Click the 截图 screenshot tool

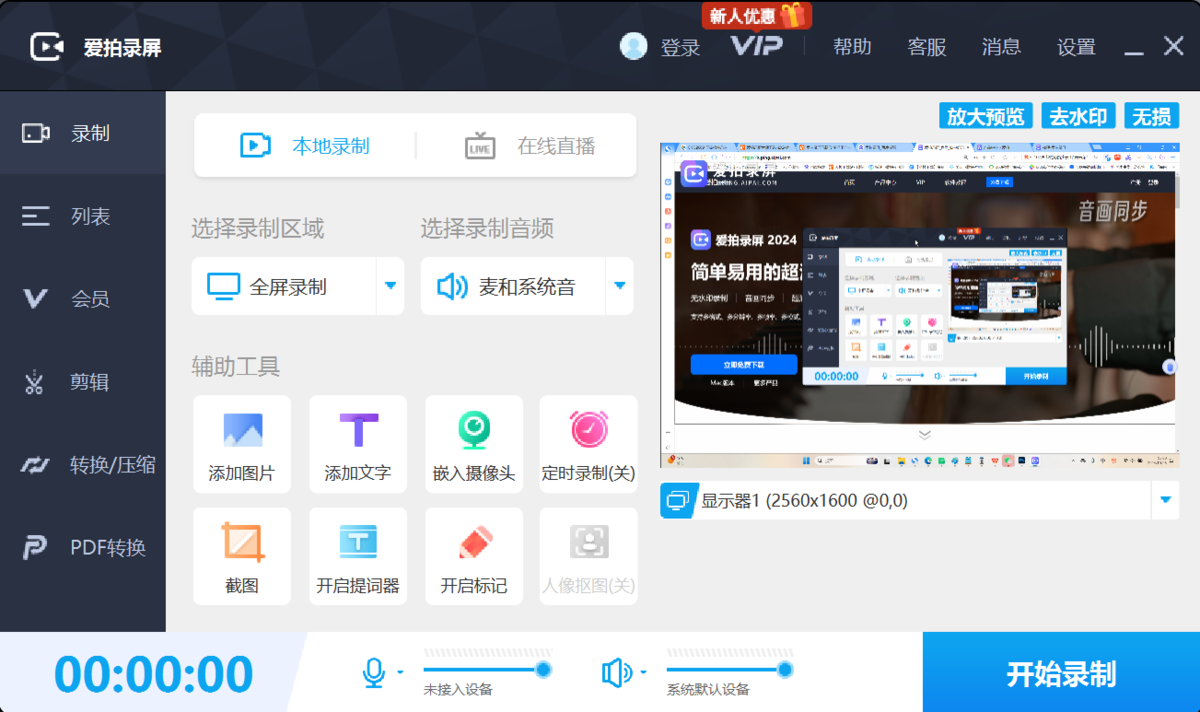(241, 555)
